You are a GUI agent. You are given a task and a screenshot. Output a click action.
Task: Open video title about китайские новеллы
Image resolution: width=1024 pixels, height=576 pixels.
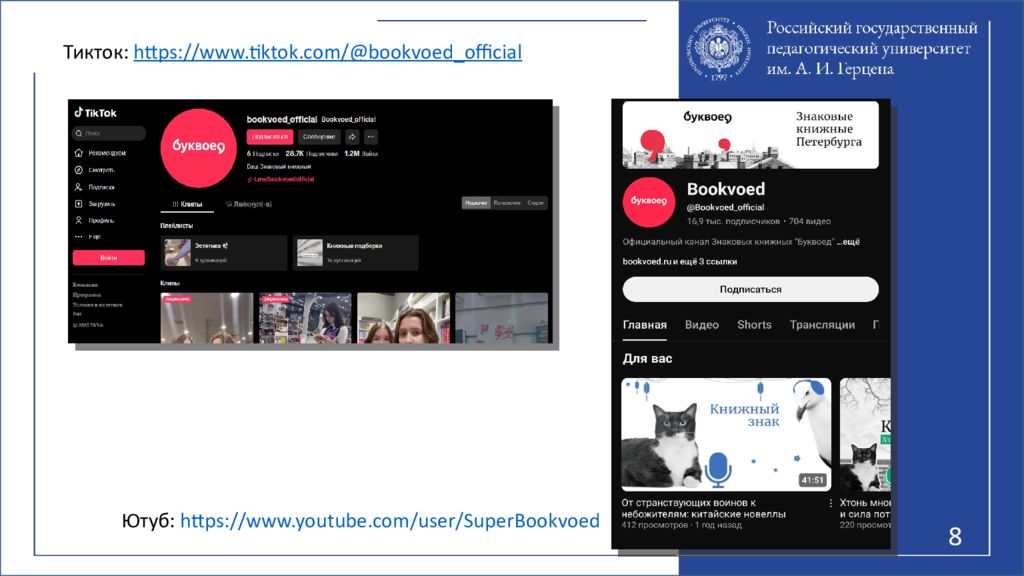coord(703,509)
